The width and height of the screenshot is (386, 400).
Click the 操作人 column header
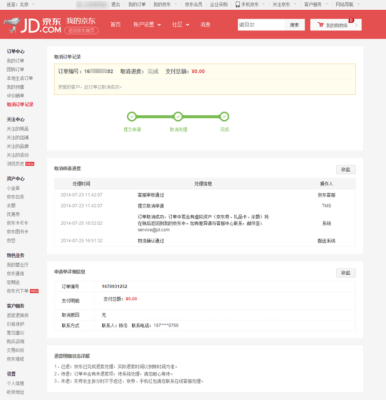click(x=326, y=184)
